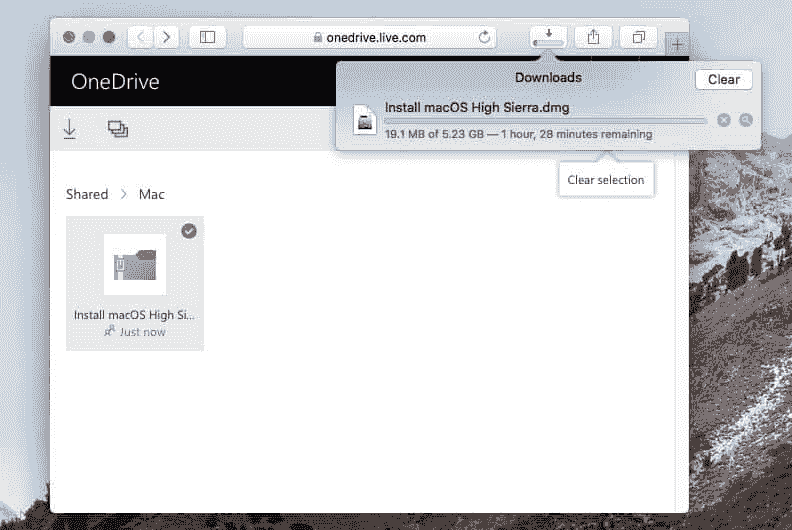Click the onedrive.live.com address bar

click(x=370, y=37)
